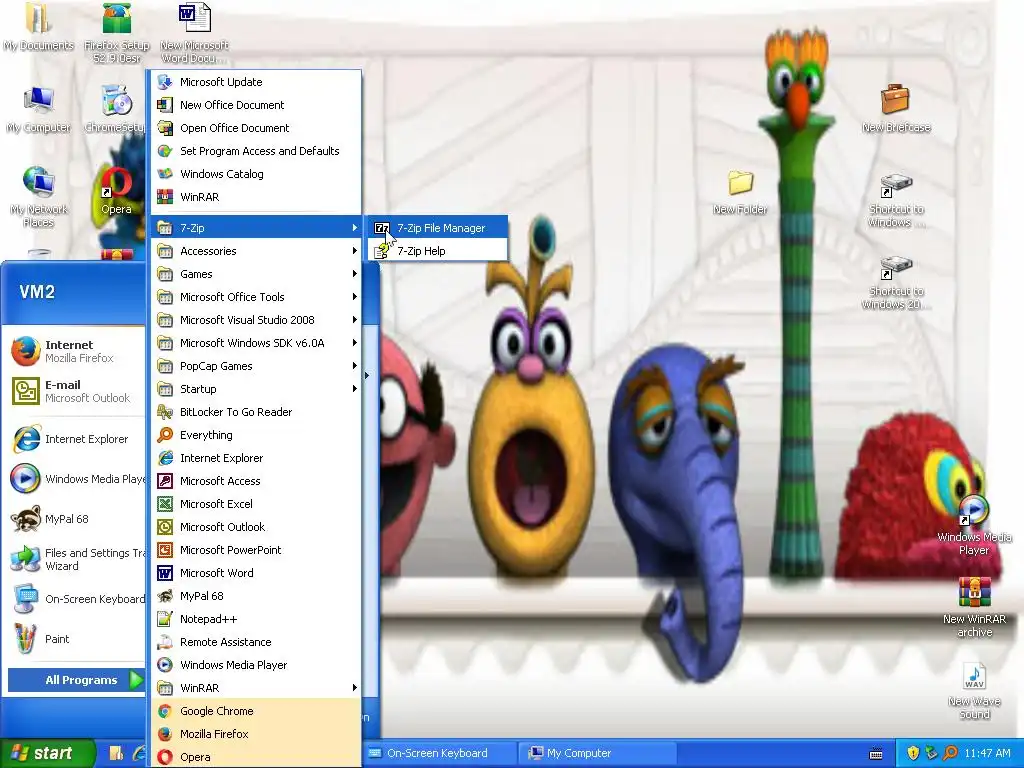The height and width of the screenshot is (768, 1024).
Task: Click the Google Chrome icon
Action: pyautogui.click(x=165, y=711)
